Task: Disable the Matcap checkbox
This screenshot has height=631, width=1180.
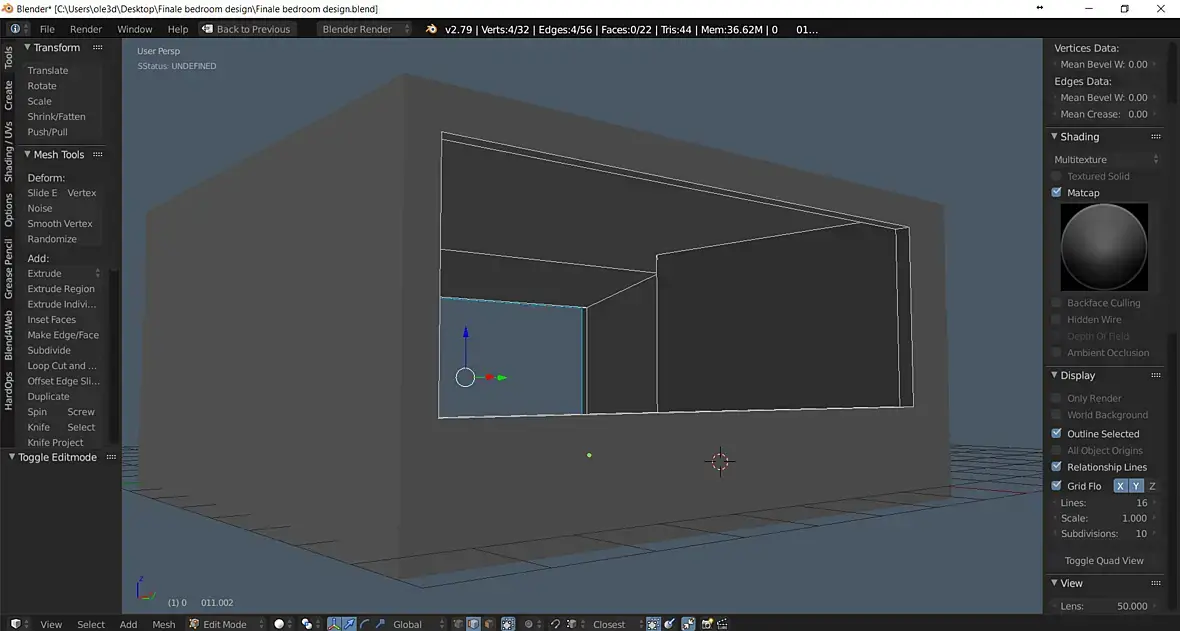Action: [x=1057, y=193]
